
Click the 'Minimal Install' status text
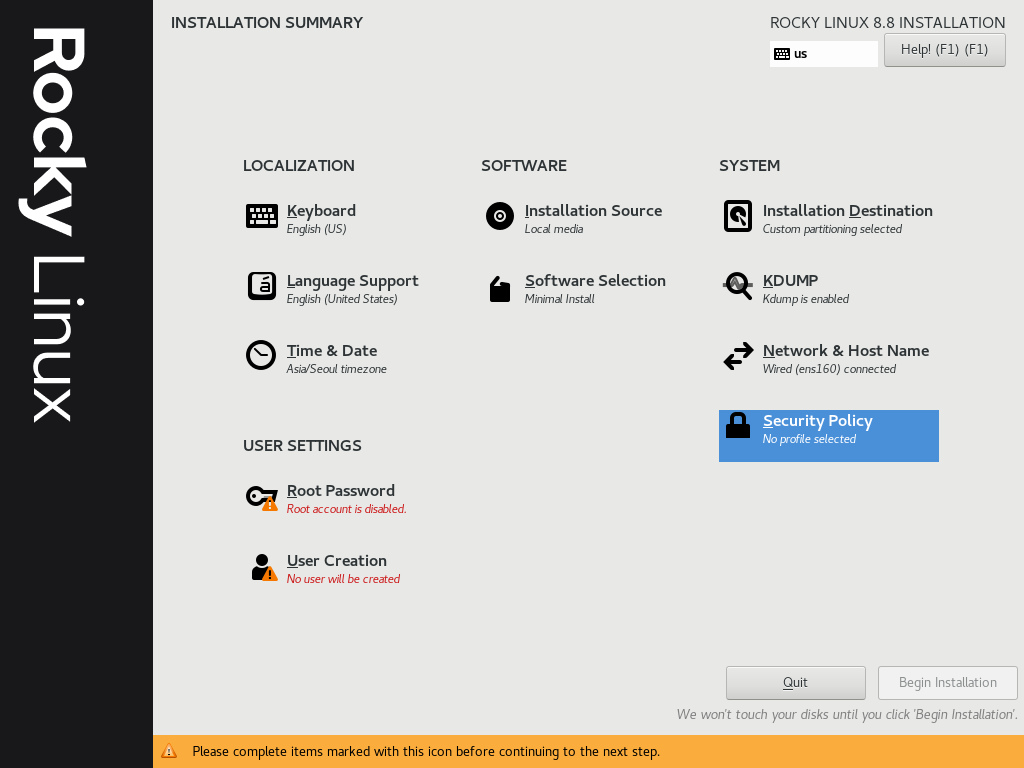(x=560, y=299)
